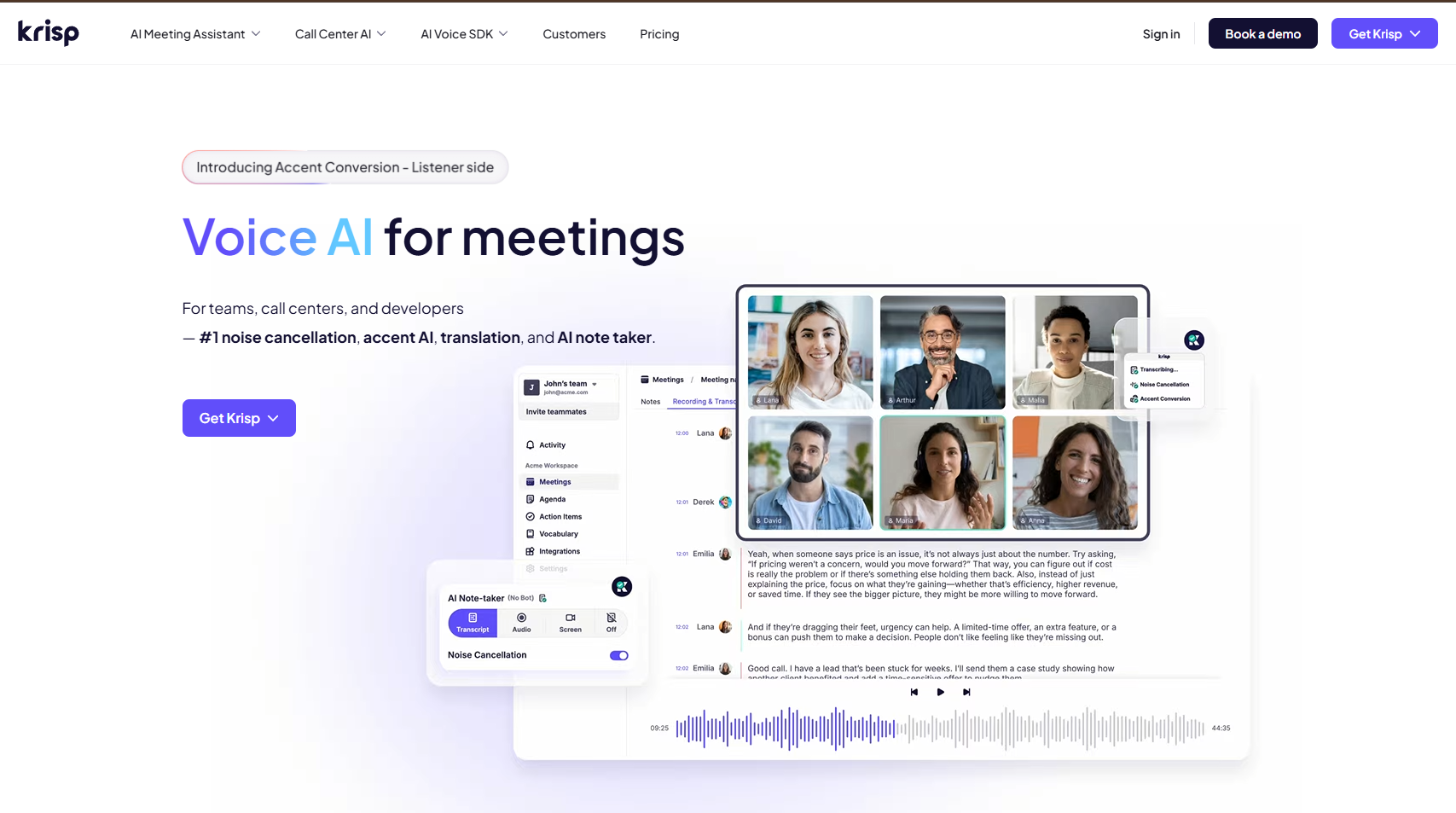Expand the AI Voice SDK menu

pos(464,34)
